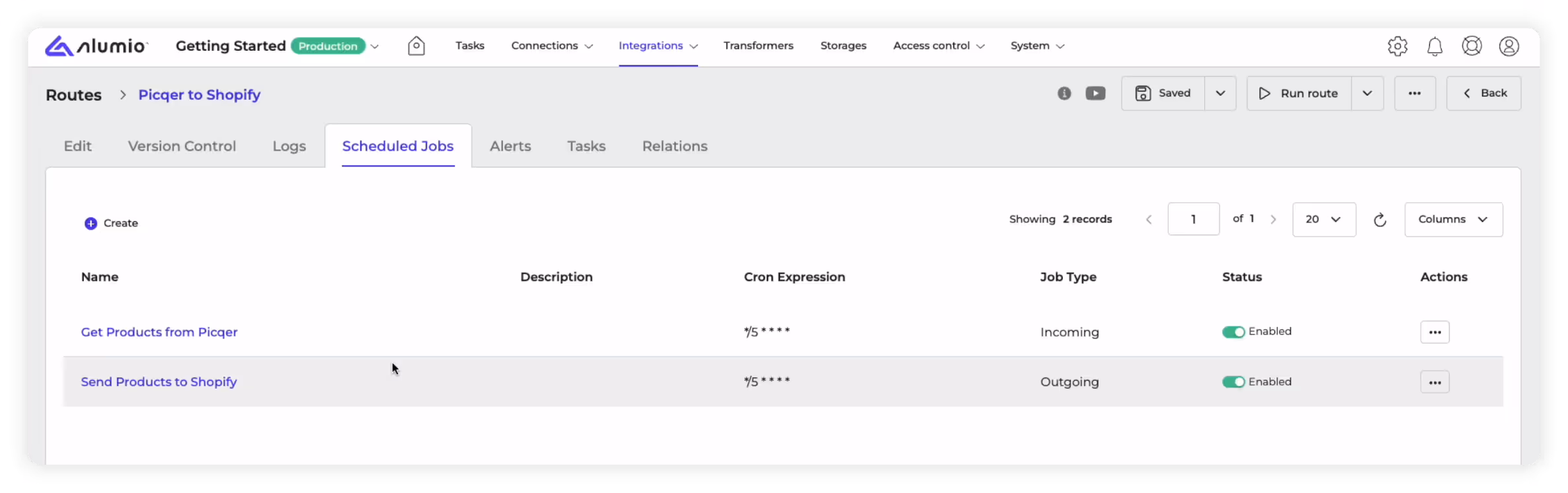The image size is (1568, 493).
Task: Click Run route button
Action: (1299, 93)
